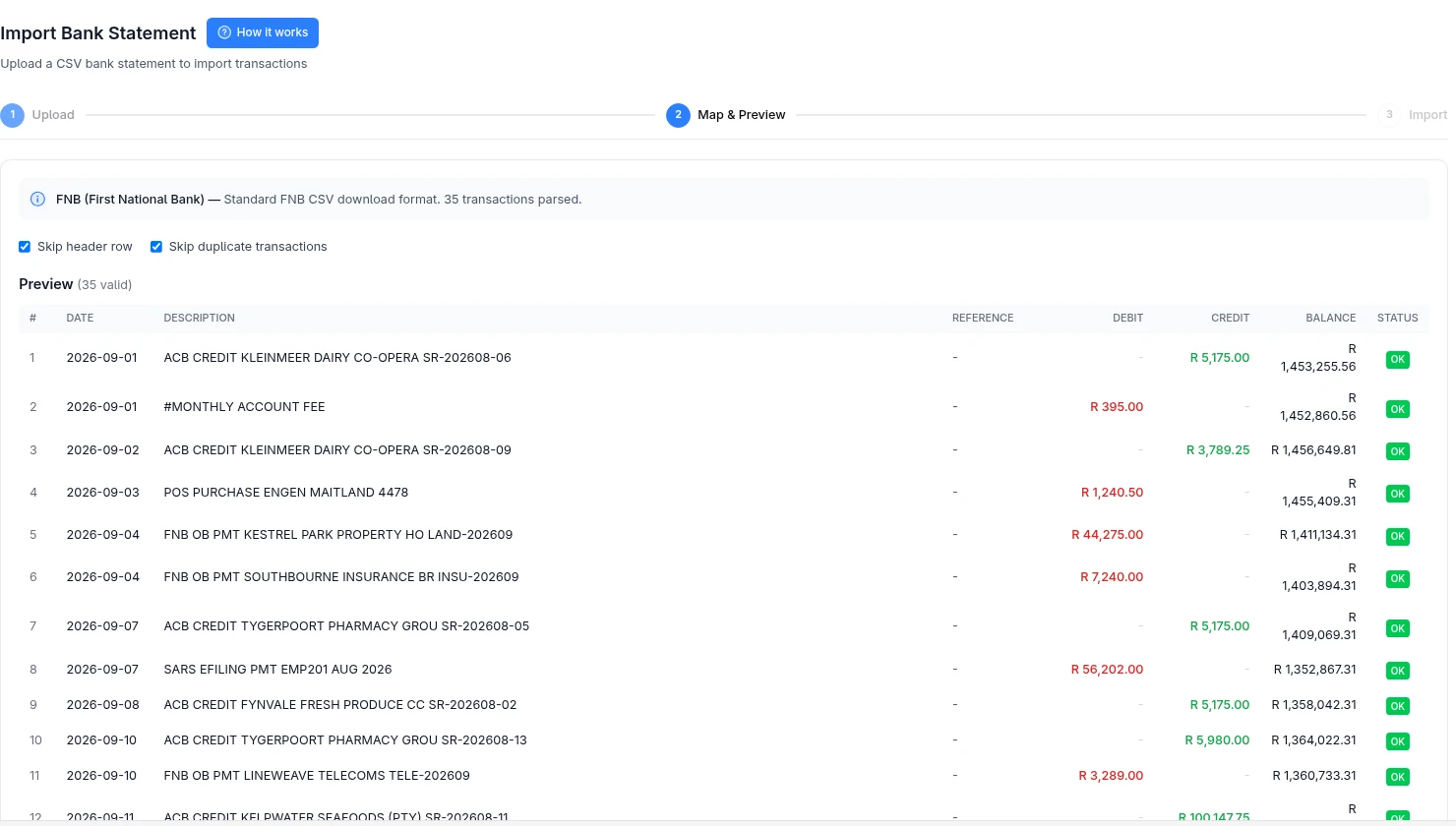Click balance R 1,456,649.81
Image resolution: width=1456 pixels, height=826 pixels.
pos(1313,450)
